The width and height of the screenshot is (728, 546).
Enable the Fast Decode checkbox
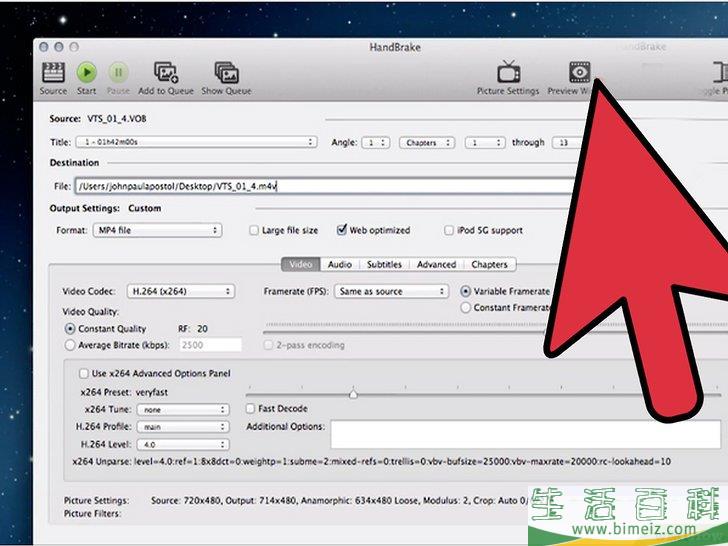pyautogui.click(x=250, y=409)
